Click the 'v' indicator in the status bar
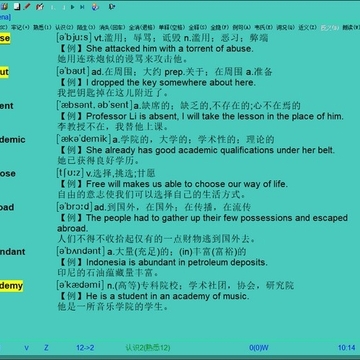The image size is (360, 360). pyautogui.click(x=27, y=348)
